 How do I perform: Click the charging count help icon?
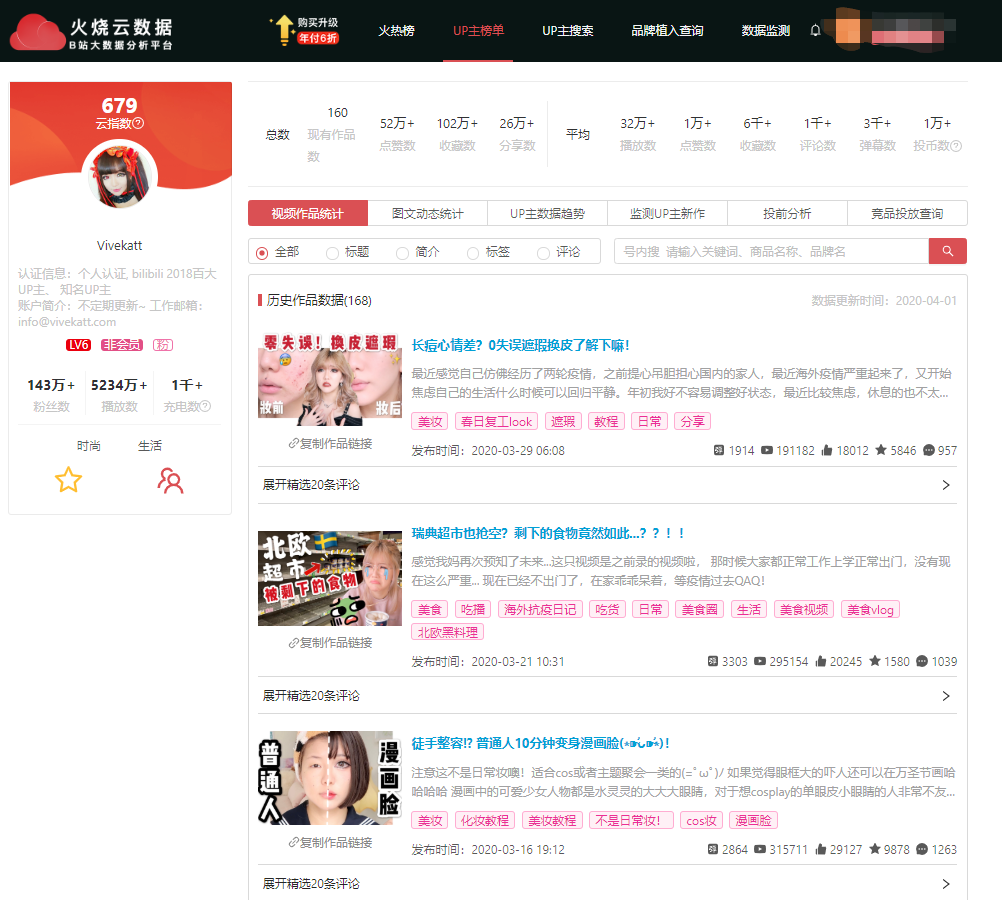click(x=205, y=407)
